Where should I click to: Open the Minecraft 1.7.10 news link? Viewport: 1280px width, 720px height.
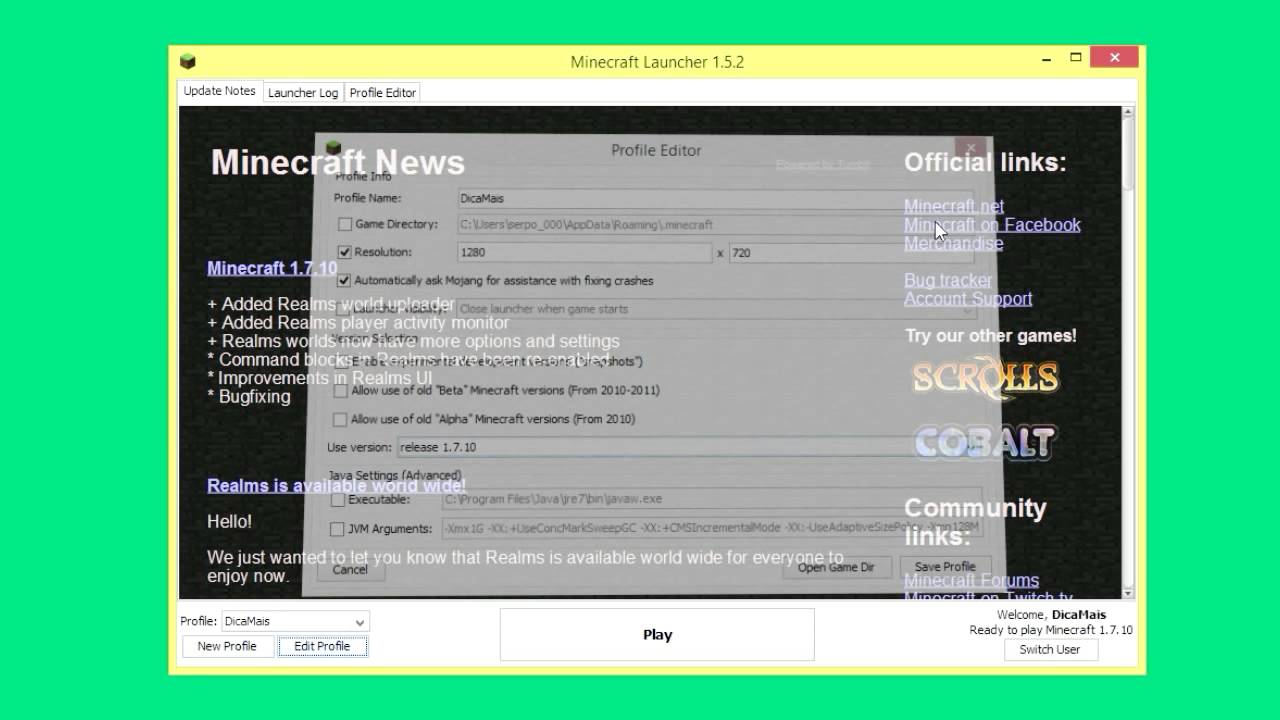coord(272,268)
